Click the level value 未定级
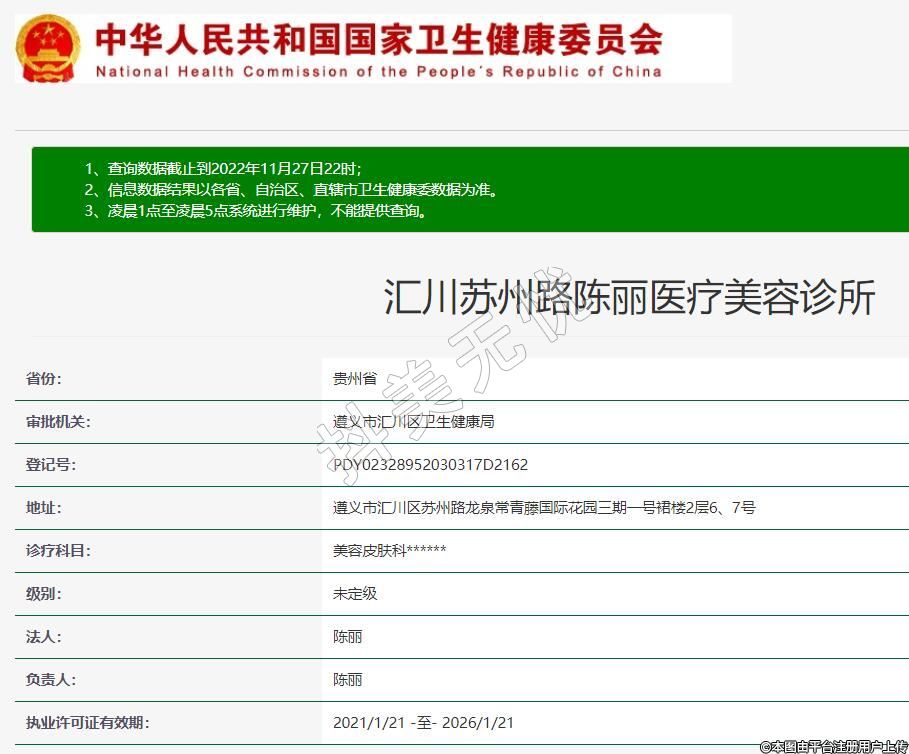The image size is (909, 754). tap(354, 594)
